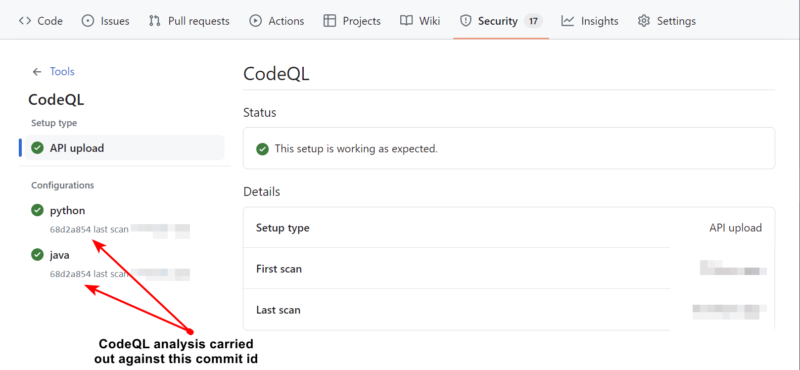This screenshot has width=800, height=370.
Task: Click the sidebar 'Setup type' label
Action: [x=54, y=123]
